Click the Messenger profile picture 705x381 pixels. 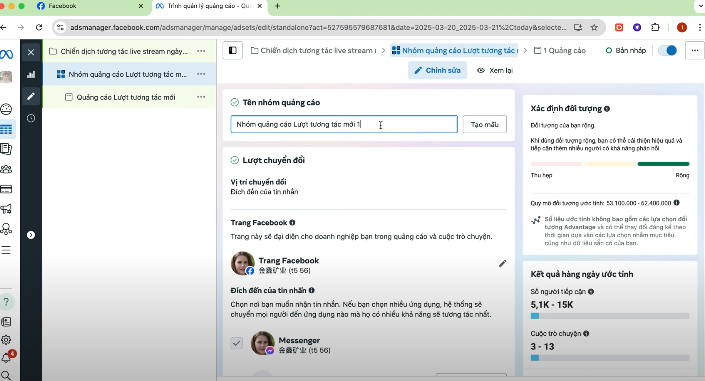tap(263, 343)
